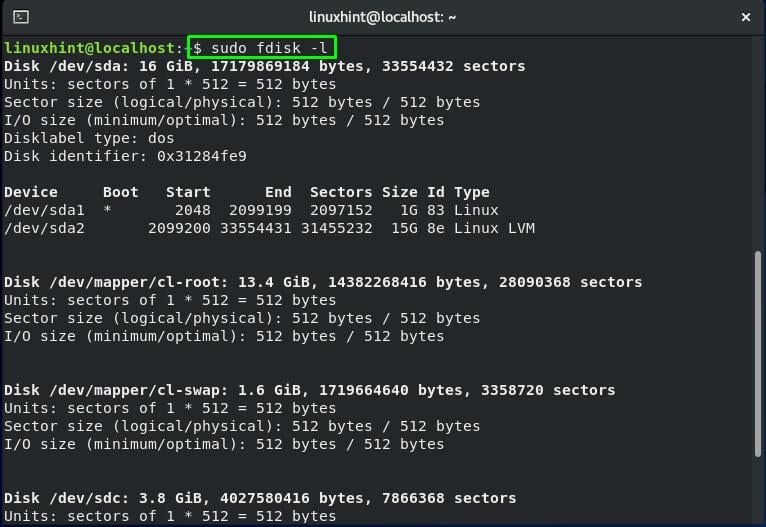This screenshot has width=766, height=527.
Task: Click the window title linuxhint@localhost: ~
Action: coord(382,17)
